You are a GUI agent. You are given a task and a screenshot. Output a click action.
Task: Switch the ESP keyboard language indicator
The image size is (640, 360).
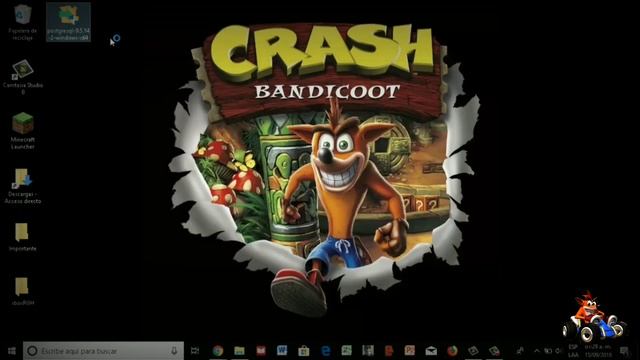(573, 351)
